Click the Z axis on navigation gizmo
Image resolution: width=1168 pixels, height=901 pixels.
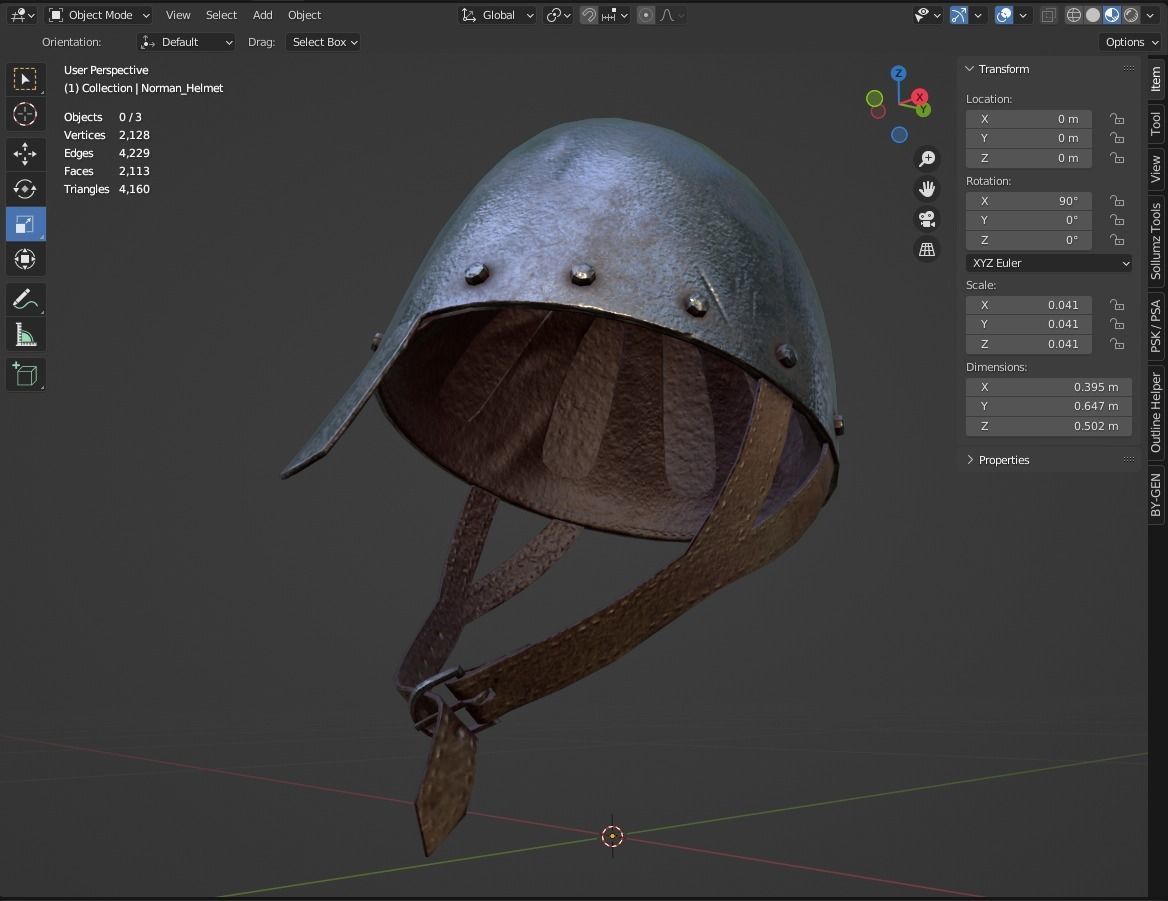click(x=898, y=73)
